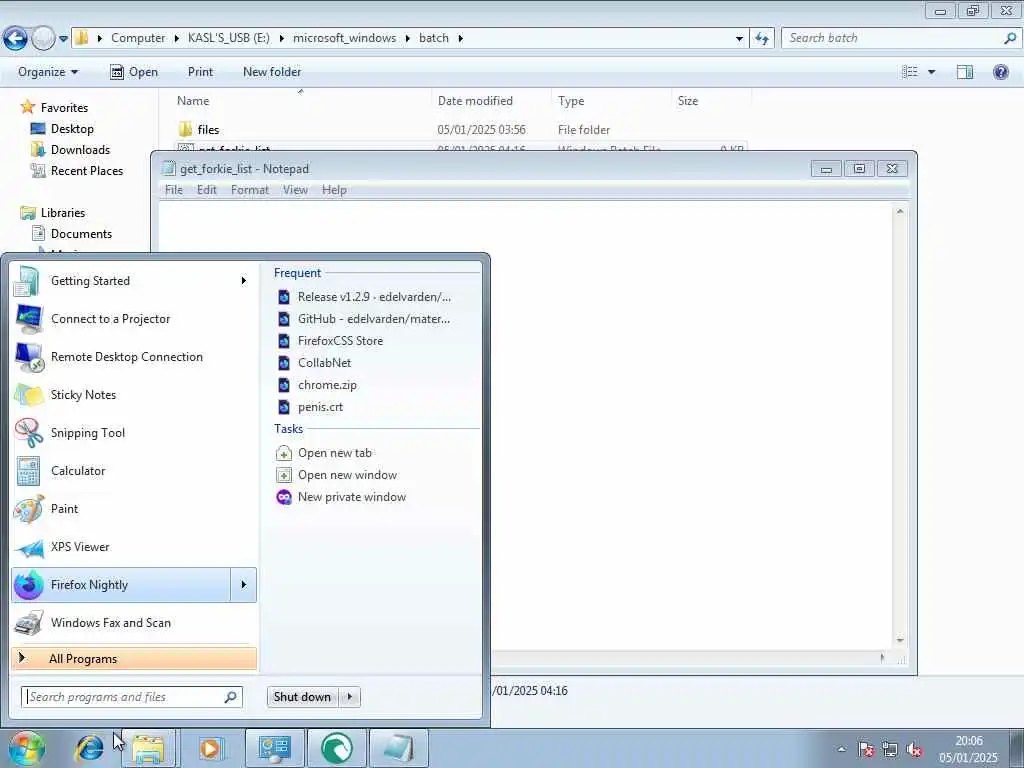Click Explorer Back navigation button

point(16,38)
